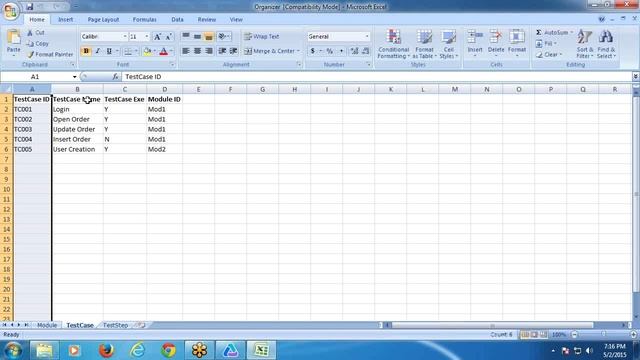Open Format as Table gallery
The height and width of the screenshot is (360, 640).
424,44
